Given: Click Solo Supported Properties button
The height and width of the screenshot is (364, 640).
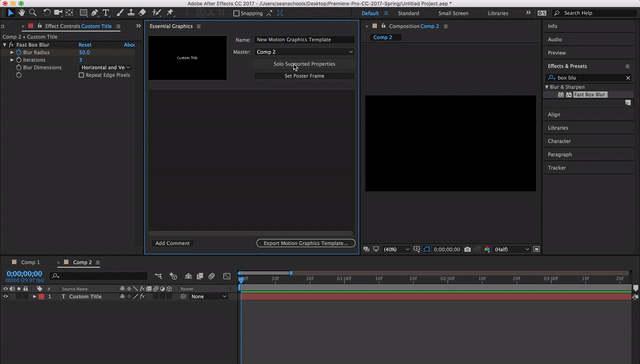Looking at the screenshot, I should click(304, 64).
